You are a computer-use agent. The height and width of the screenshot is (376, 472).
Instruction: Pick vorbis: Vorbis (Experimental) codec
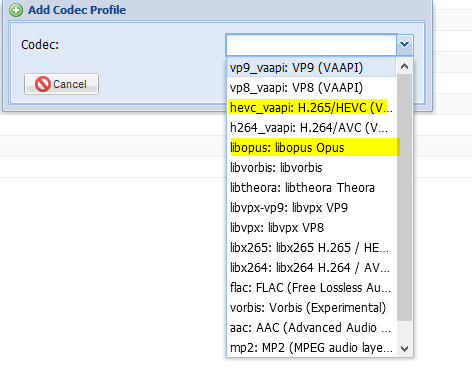[312, 308]
